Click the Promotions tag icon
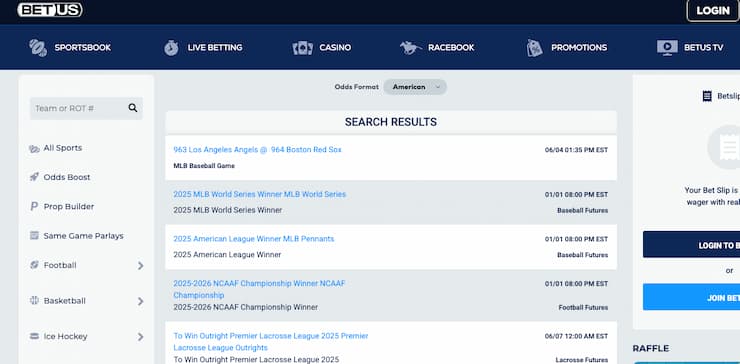The height and width of the screenshot is (364, 740). [534, 48]
